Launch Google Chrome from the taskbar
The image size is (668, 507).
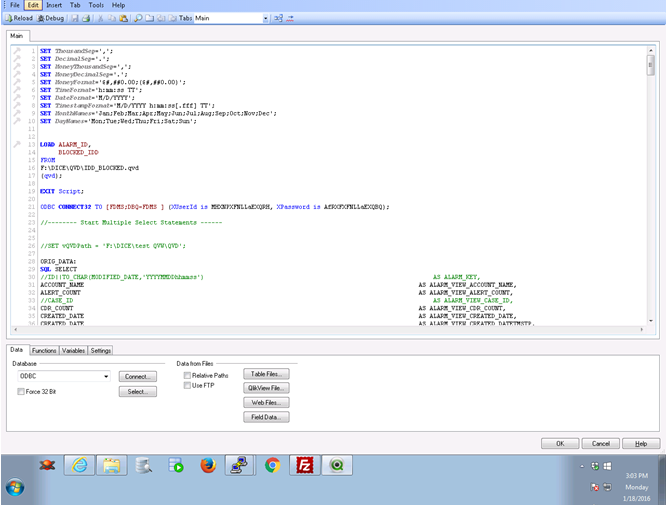tap(272, 465)
